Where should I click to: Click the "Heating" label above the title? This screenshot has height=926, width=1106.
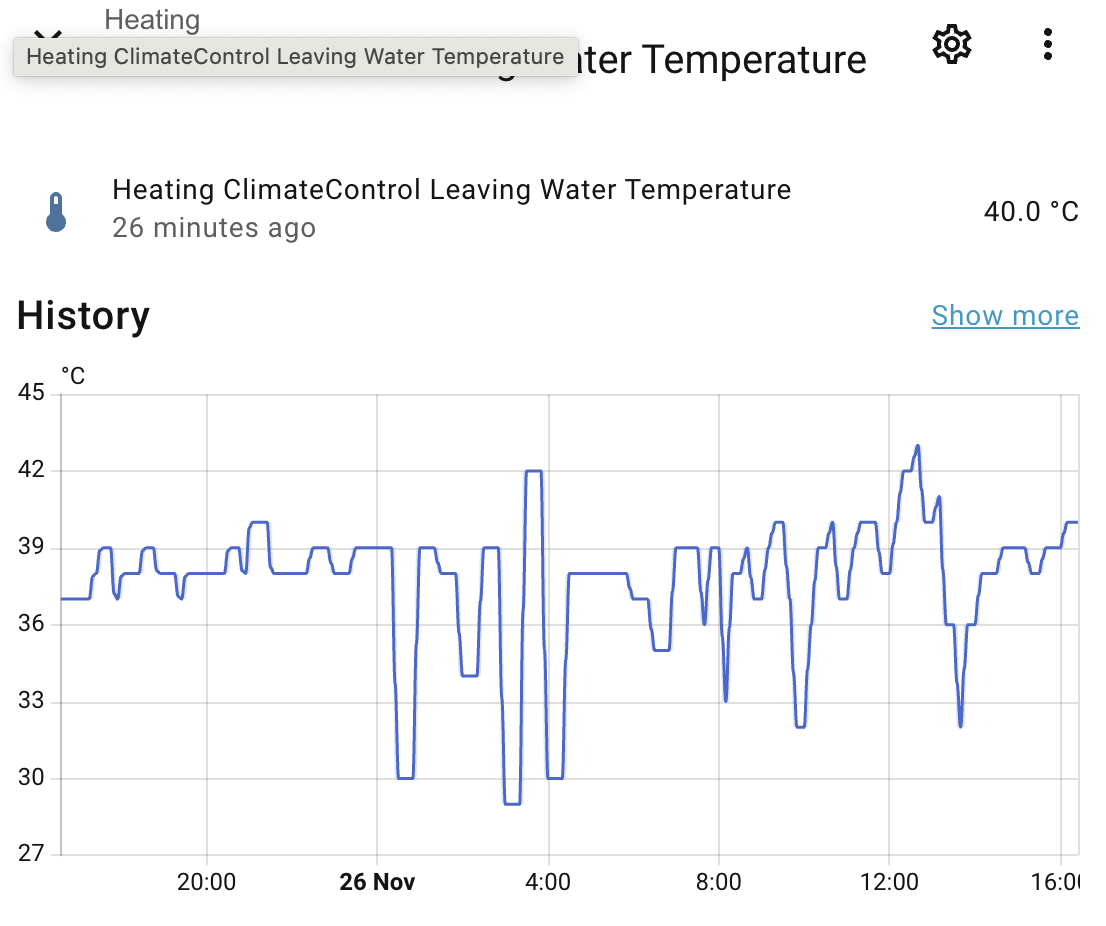tap(152, 20)
